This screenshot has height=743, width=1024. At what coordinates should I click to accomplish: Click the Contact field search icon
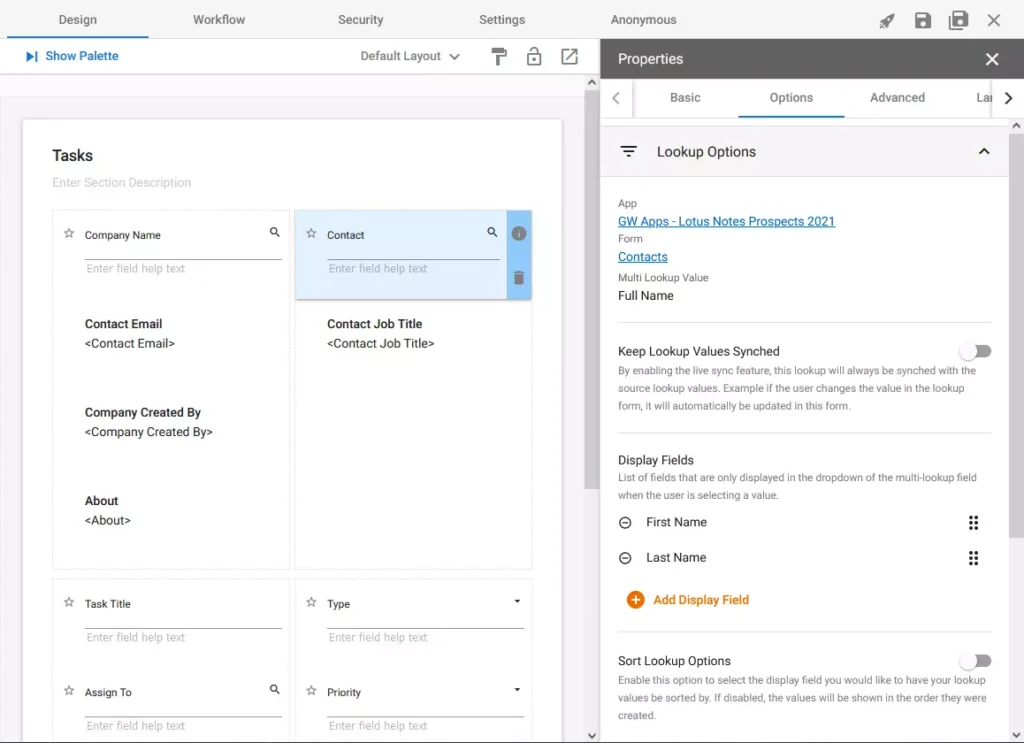pyautogui.click(x=492, y=232)
